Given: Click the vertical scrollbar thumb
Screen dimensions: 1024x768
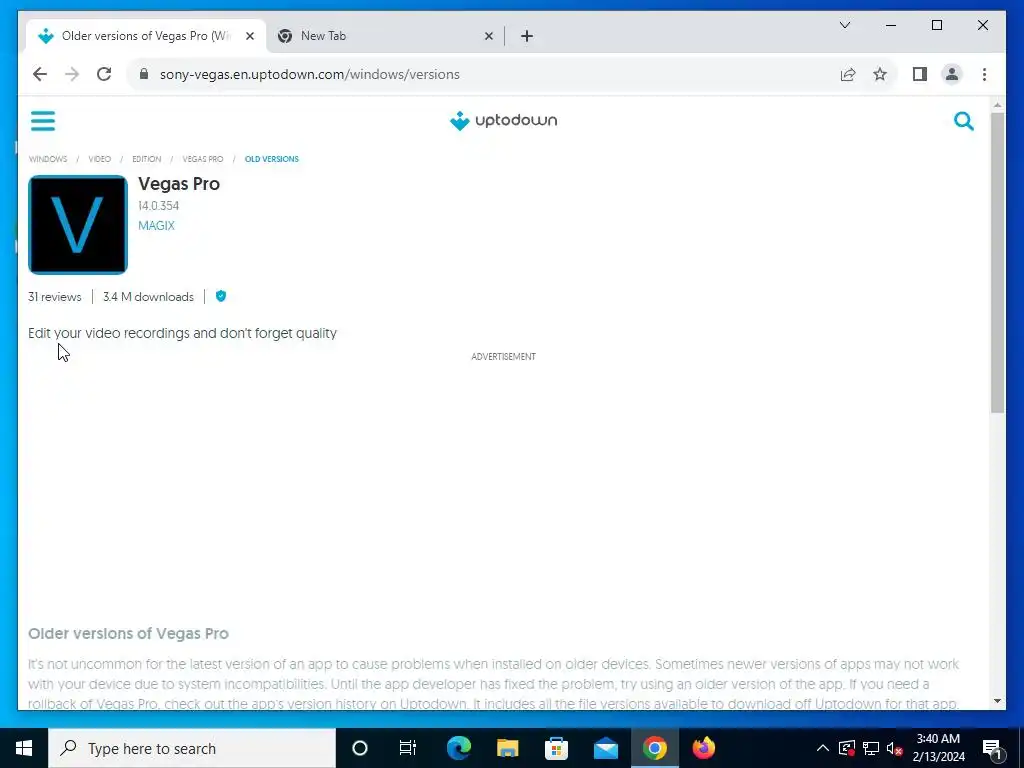Looking at the screenshot, I should tap(997, 262).
